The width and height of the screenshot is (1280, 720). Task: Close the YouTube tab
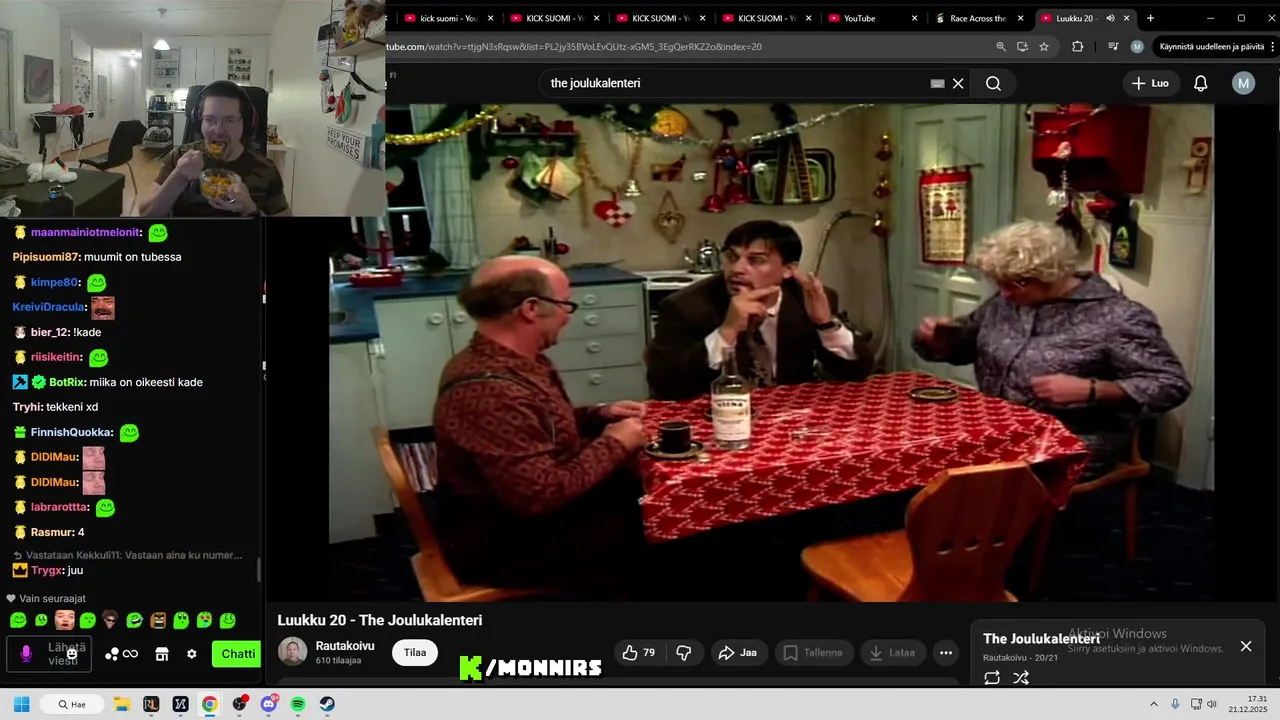[915, 18]
